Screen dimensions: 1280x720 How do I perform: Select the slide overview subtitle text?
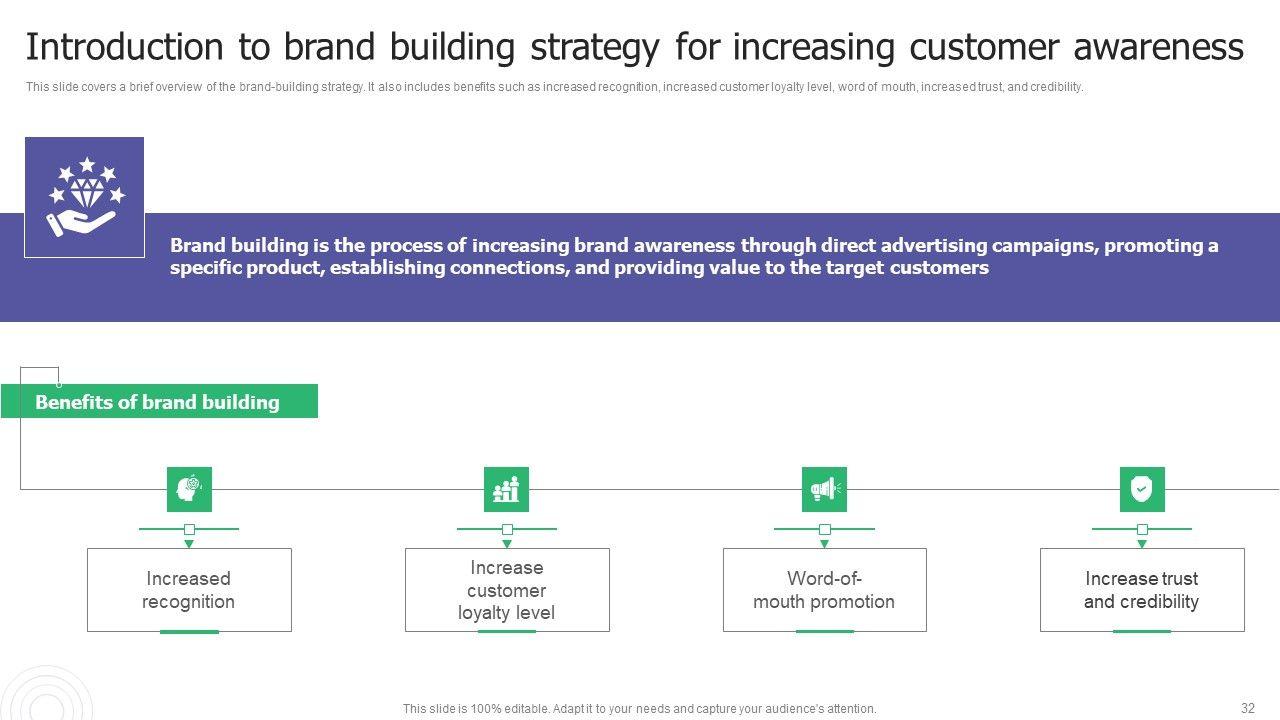pos(554,87)
